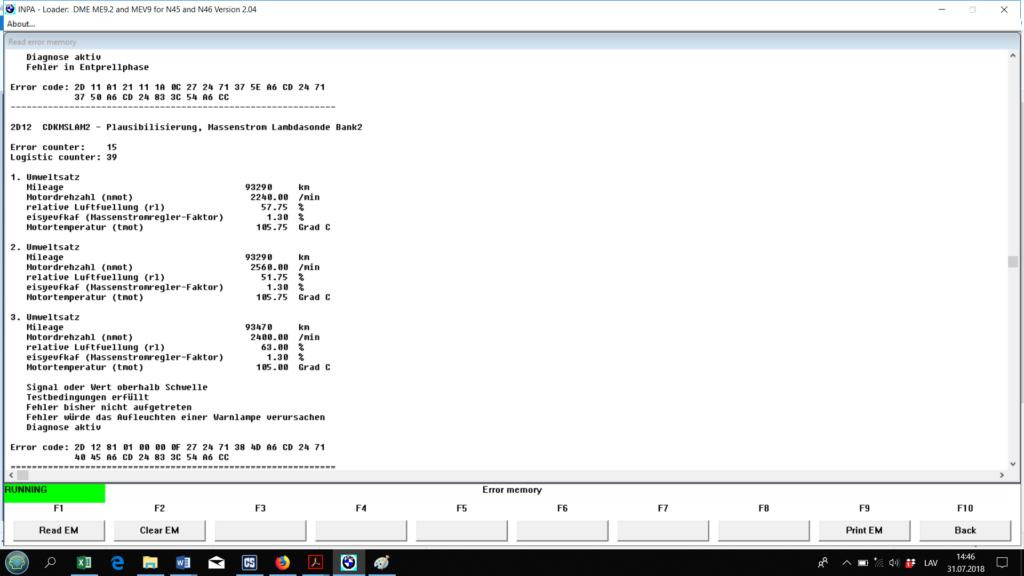Launch Microsoft Edge from the taskbar
Screen dimensions: 1024x576
[116, 562]
